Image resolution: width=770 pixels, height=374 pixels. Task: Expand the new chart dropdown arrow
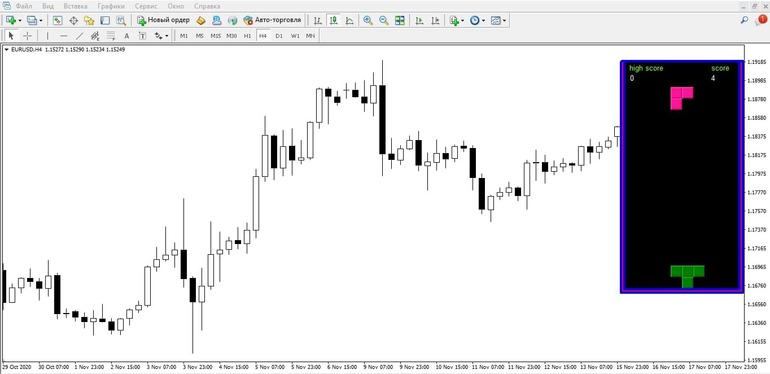click(20, 21)
